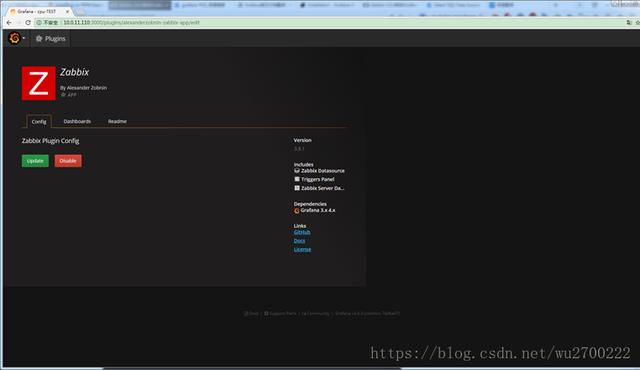Click the 'Grafana 3.x 4.x' dependency text
The image size is (640, 370).
[318, 210]
